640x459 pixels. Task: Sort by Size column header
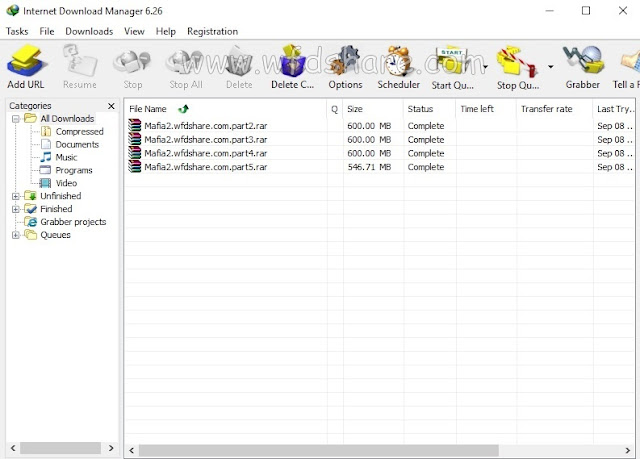[373, 109]
